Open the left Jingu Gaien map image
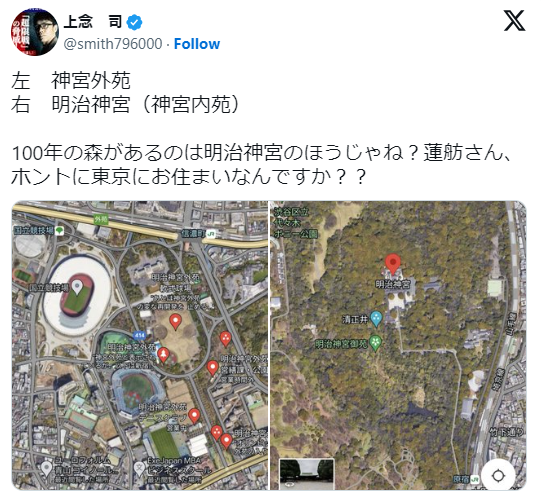541x492 pixels. [x=140, y=345]
